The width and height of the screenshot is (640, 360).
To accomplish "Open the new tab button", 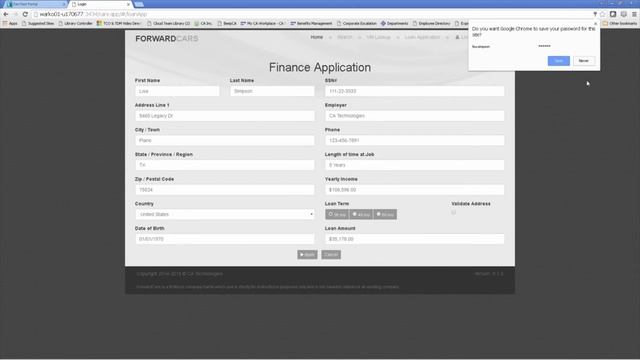I will (x=139, y=4).
